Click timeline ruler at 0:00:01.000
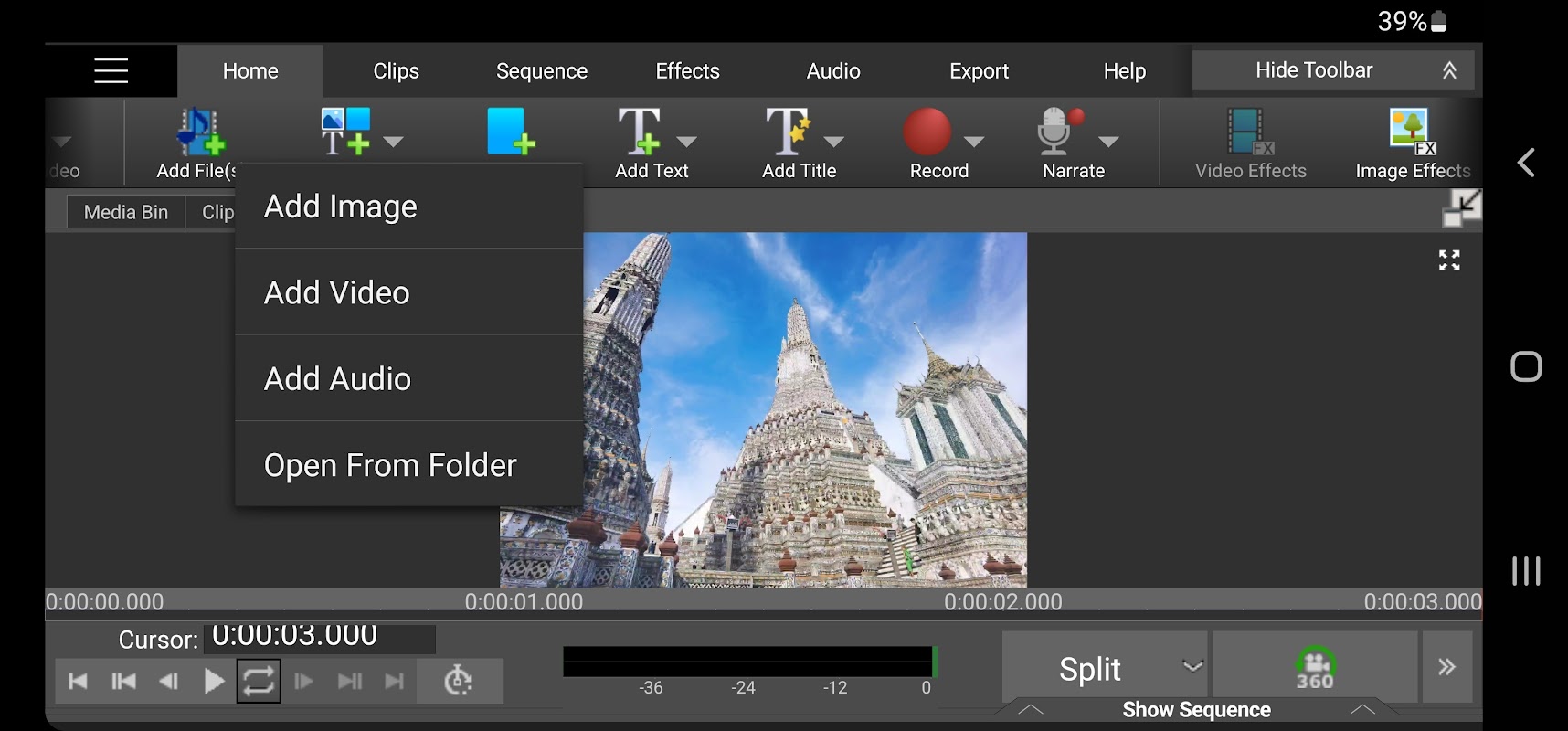 pos(524,601)
